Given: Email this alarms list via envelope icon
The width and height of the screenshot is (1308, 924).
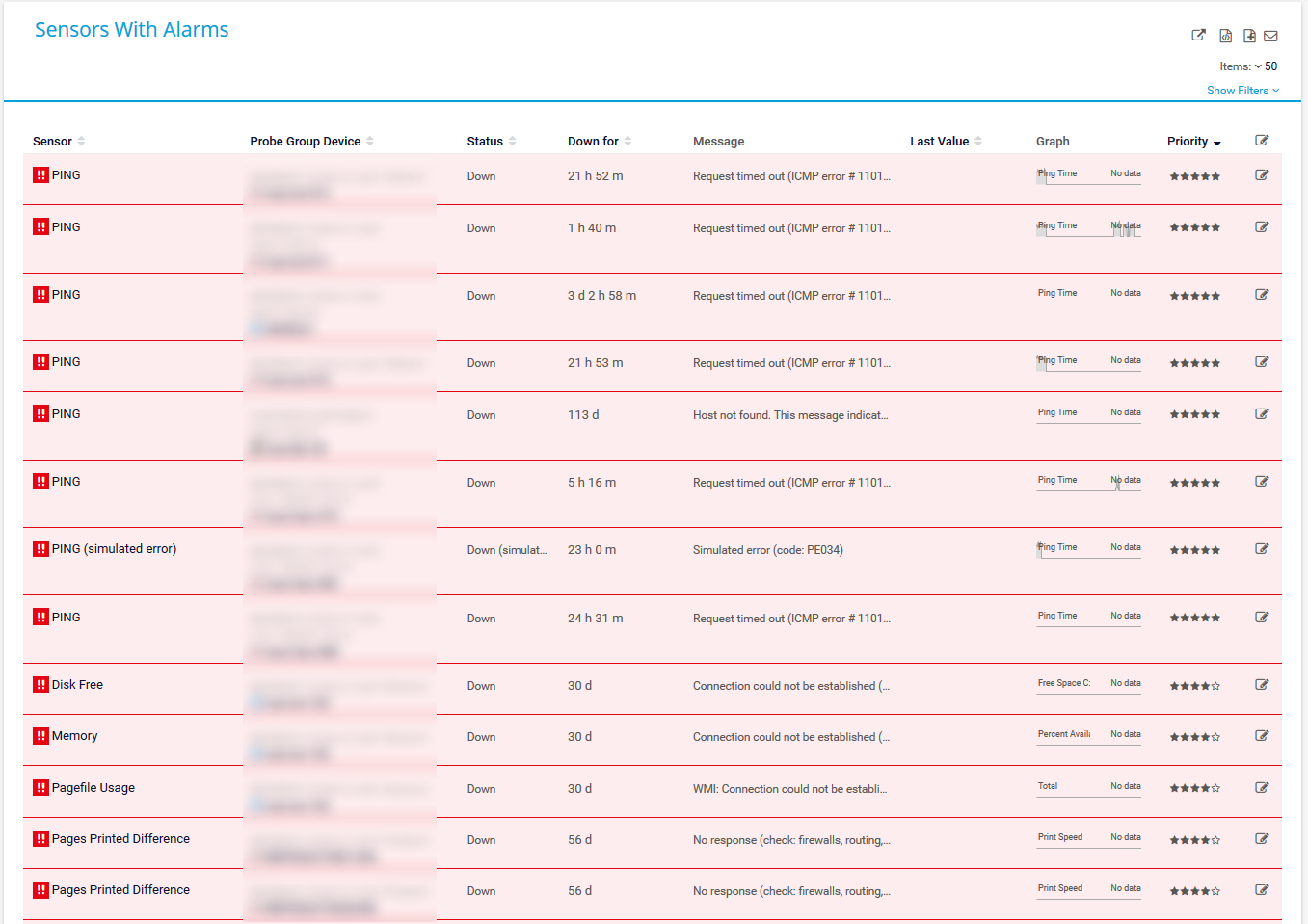Looking at the screenshot, I should click(1270, 35).
